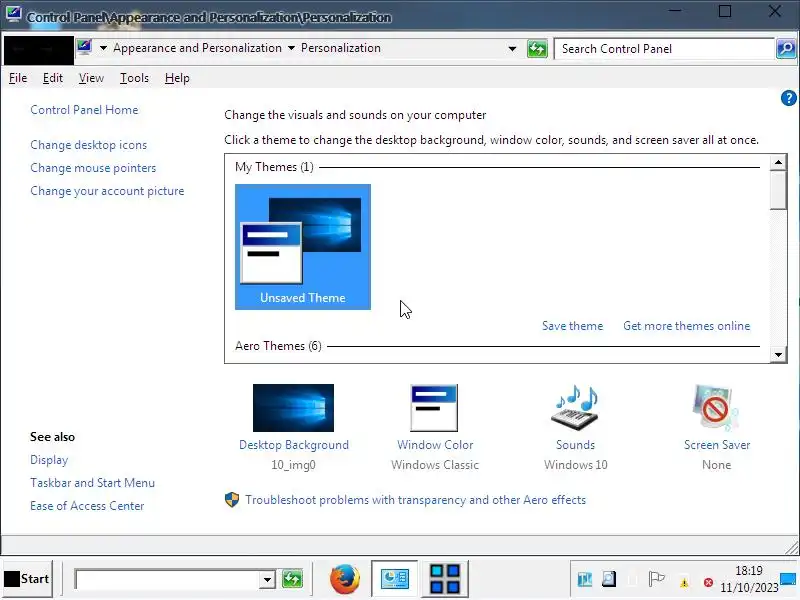800x600 pixels.
Task: Open the Desktop Background settings icon
Action: [293, 408]
